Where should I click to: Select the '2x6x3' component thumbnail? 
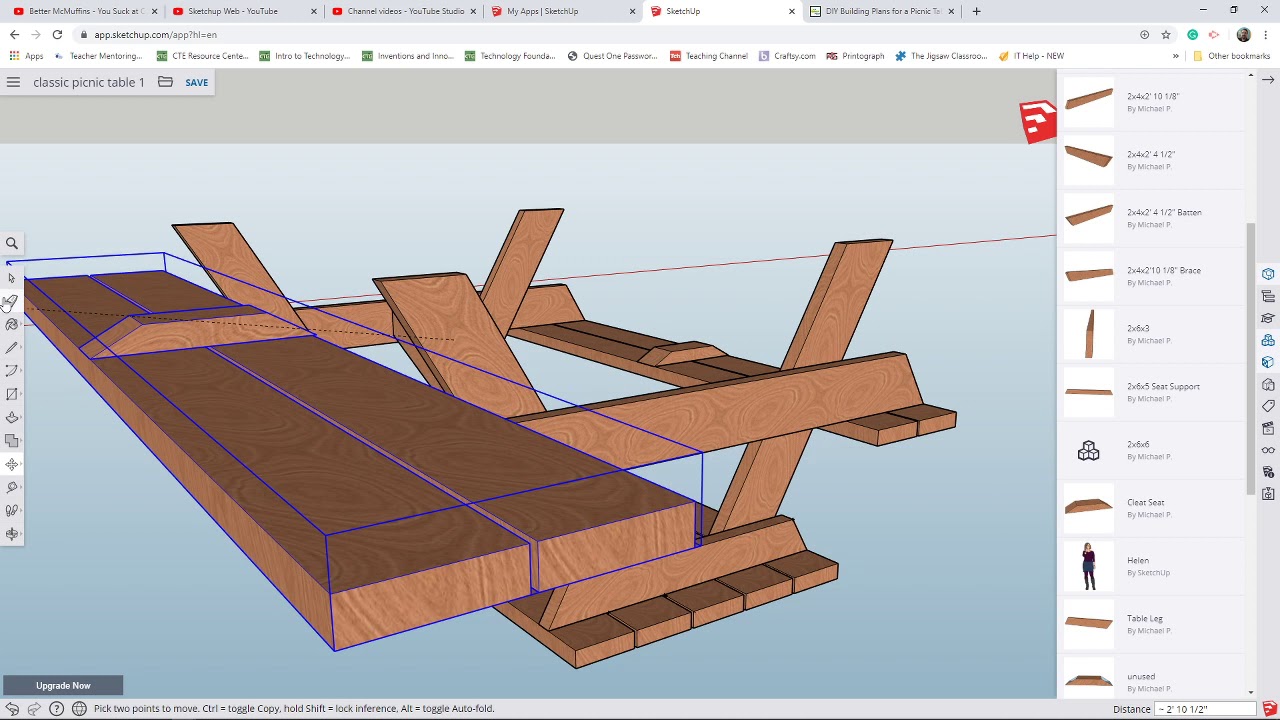tap(1088, 333)
